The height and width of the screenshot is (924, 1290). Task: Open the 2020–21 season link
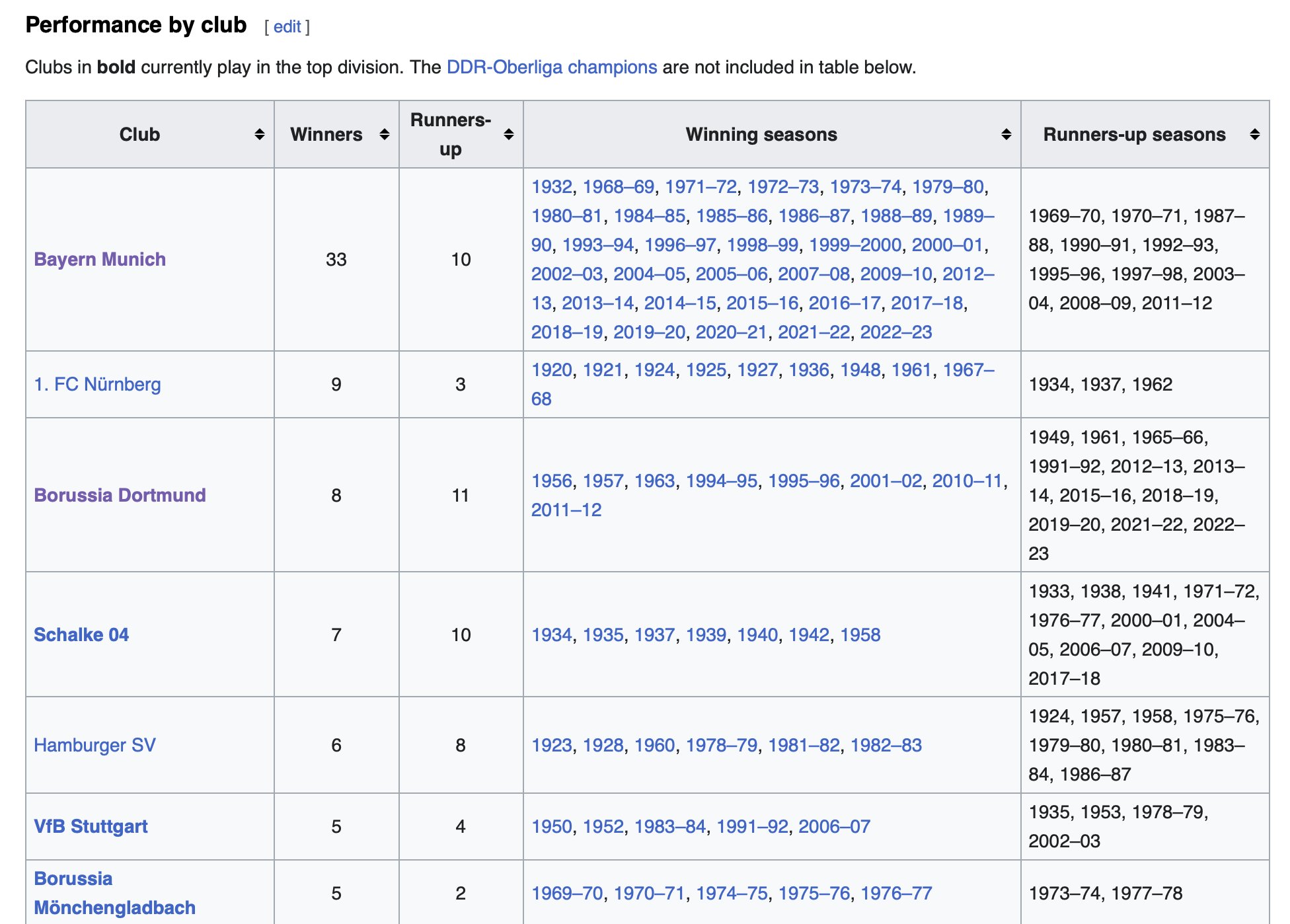732,332
